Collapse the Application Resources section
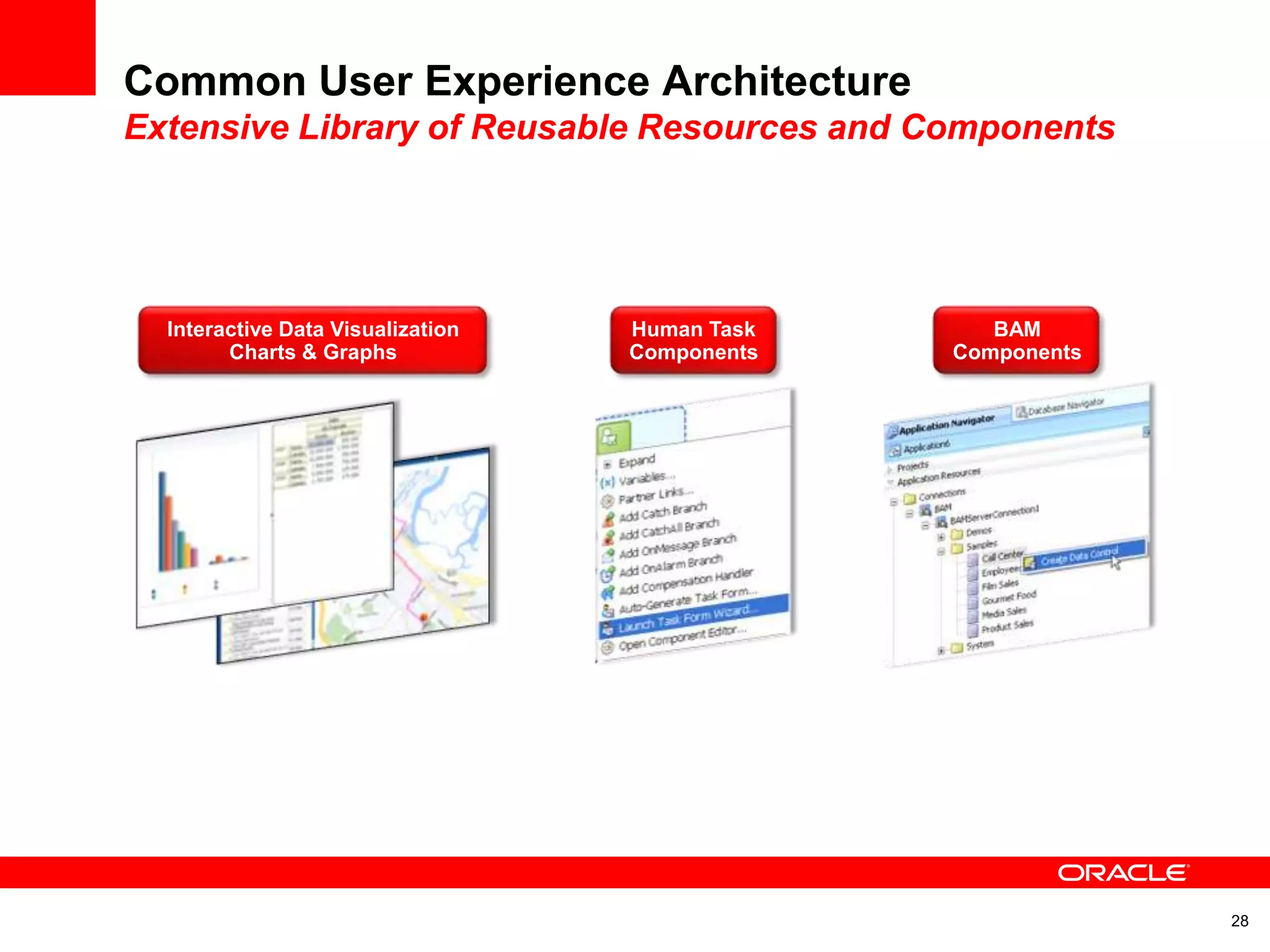The image size is (1270, 952). point(892,482)
